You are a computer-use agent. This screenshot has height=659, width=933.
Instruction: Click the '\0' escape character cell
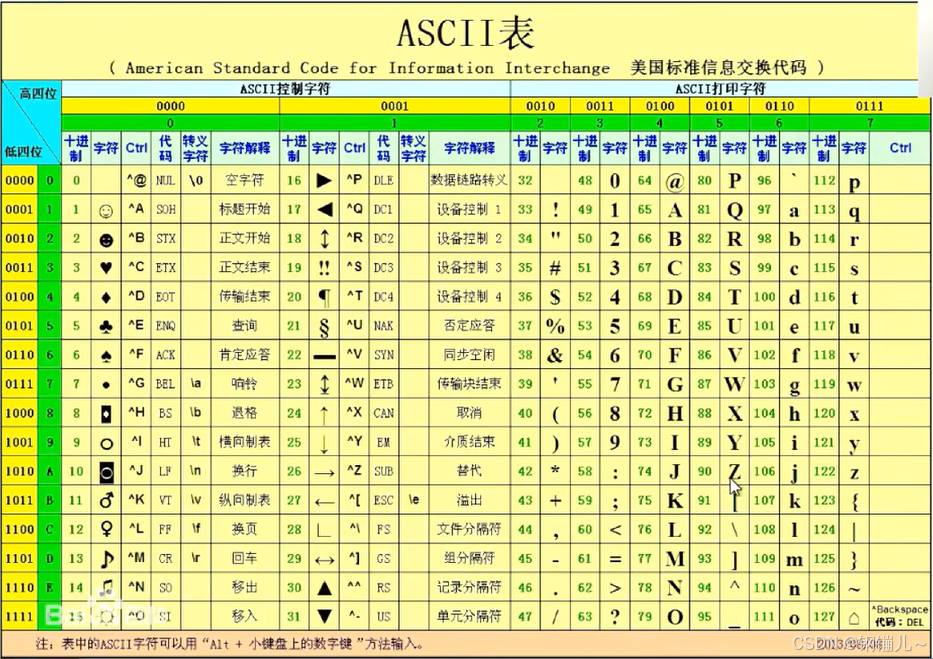[196, 180]
